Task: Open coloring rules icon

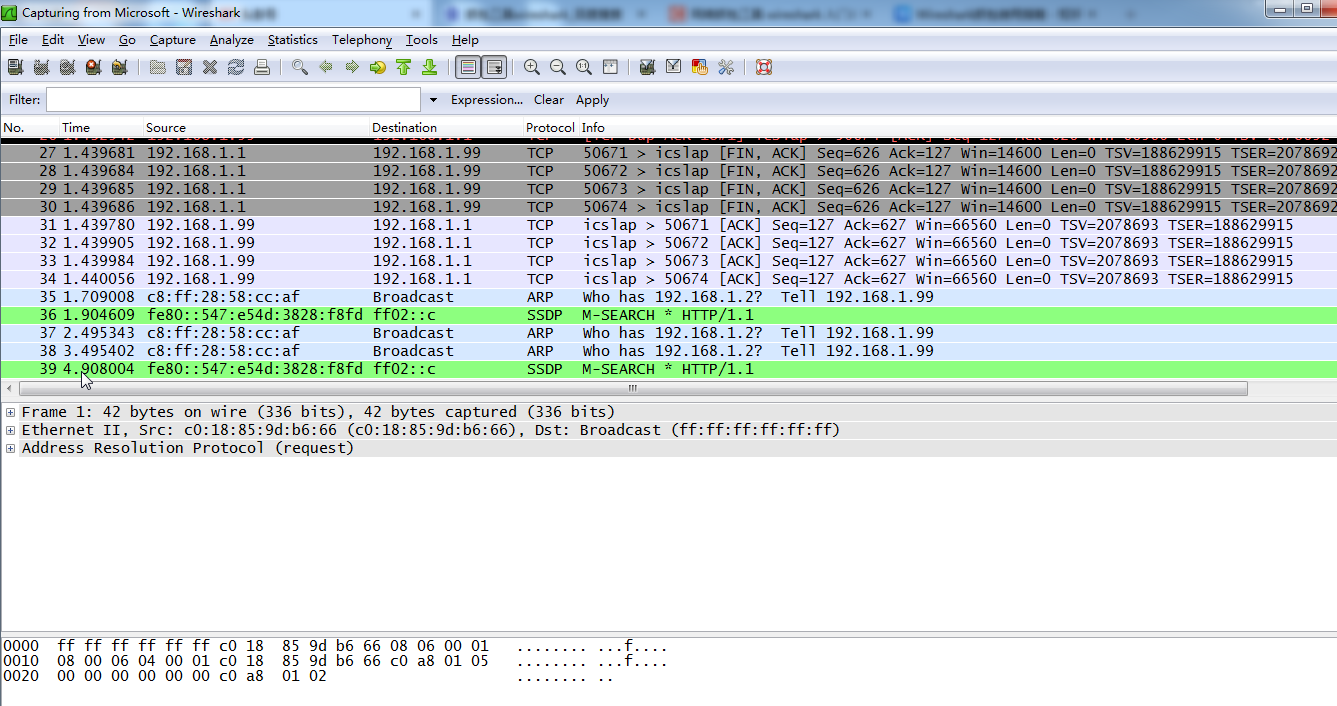Action: 700,67
